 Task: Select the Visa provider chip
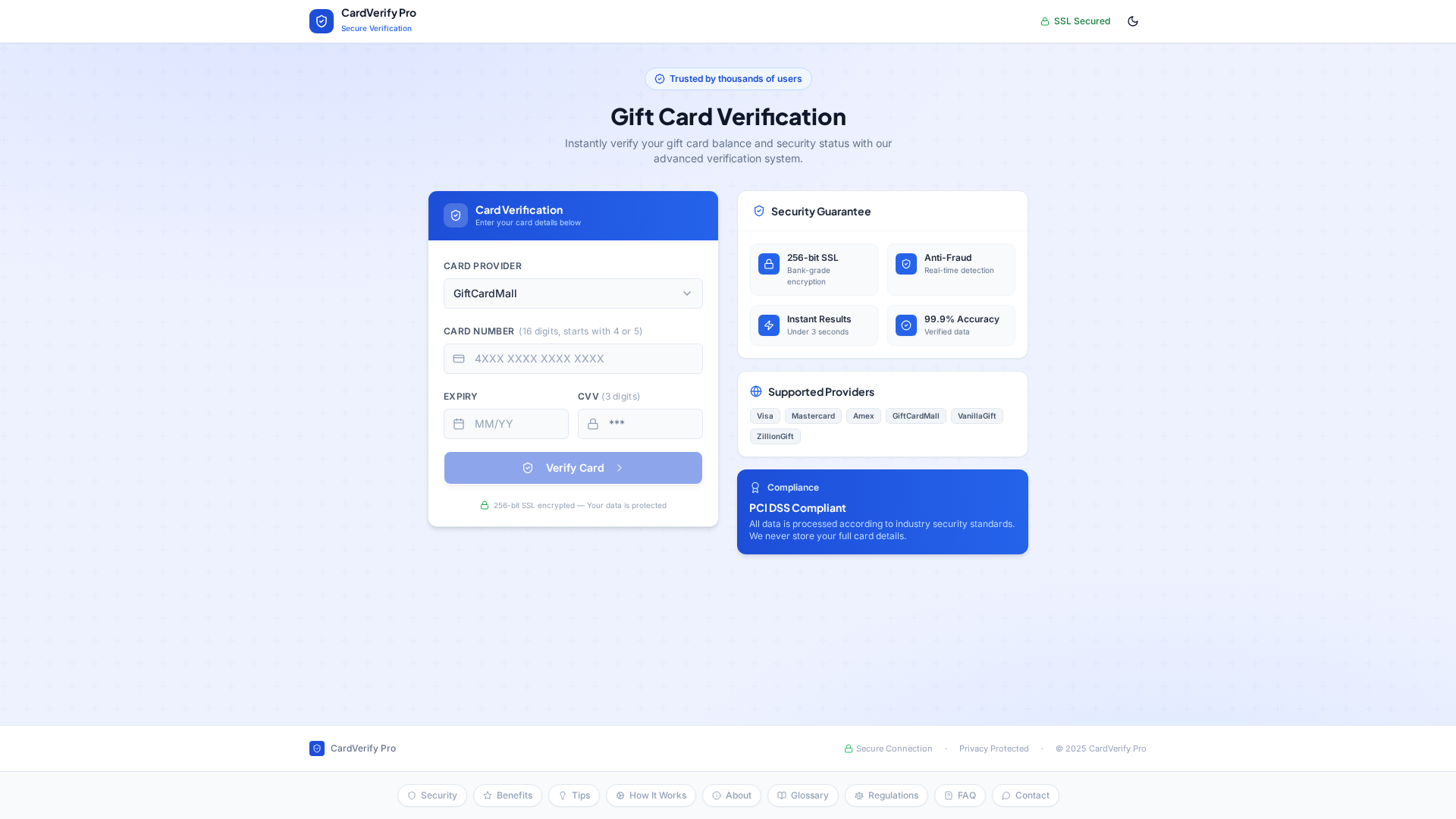pyautogui.click(x=765, y=416)
